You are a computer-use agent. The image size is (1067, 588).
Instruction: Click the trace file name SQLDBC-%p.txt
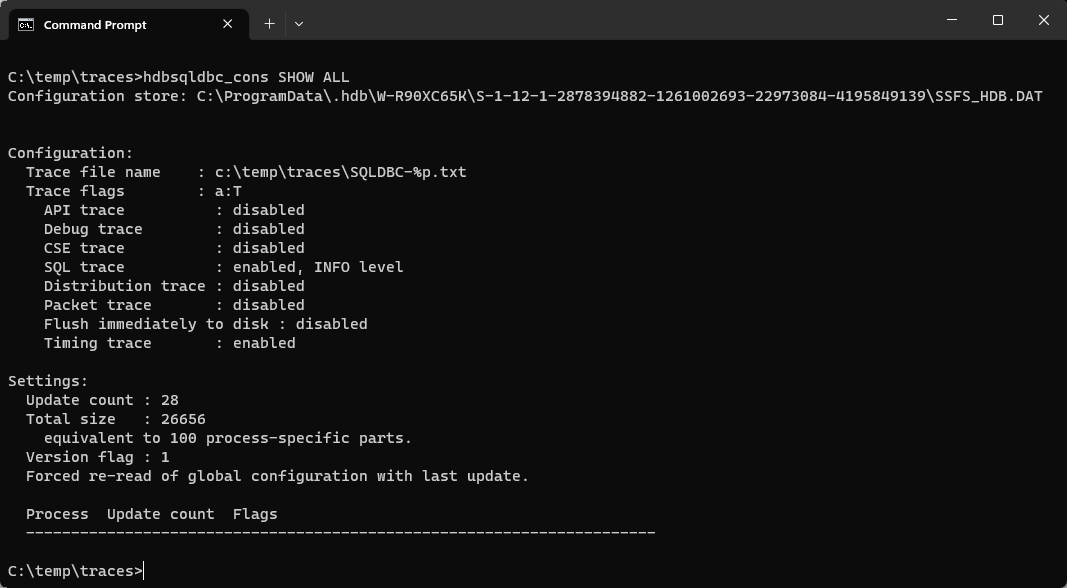coord(340,172)
